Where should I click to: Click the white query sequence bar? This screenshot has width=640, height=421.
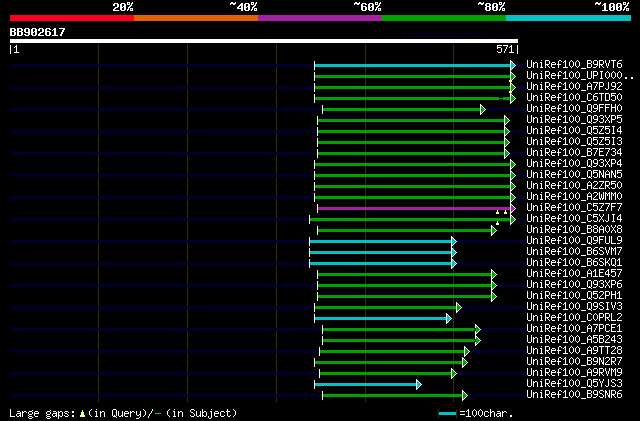264,41
